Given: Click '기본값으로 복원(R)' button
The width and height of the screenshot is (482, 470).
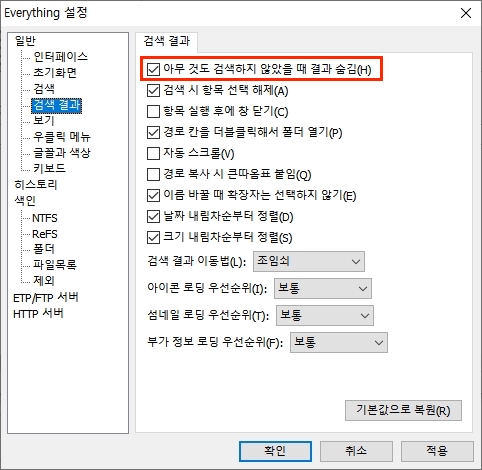Looking at the screenshot, I should 403,410.
